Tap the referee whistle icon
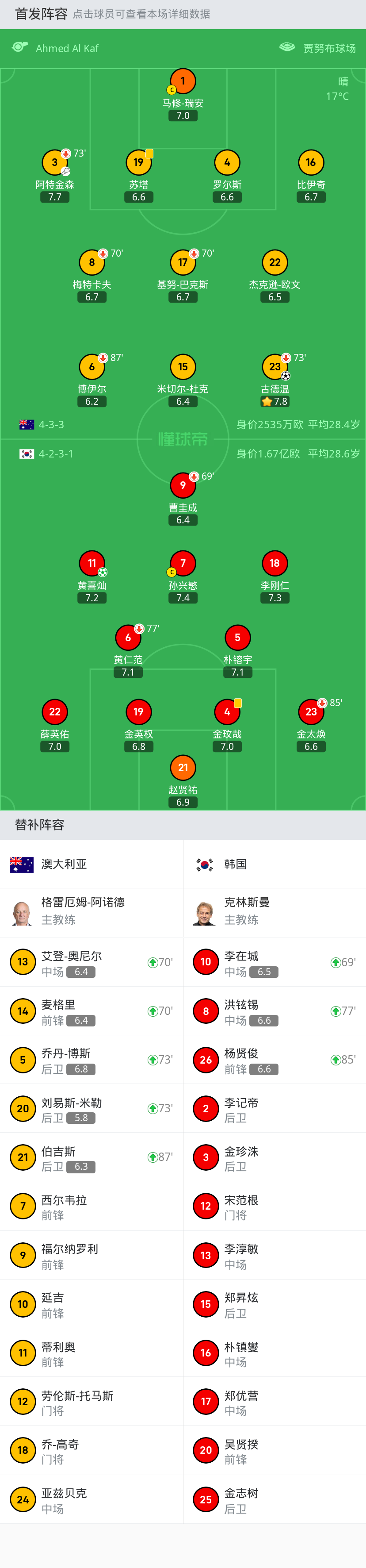Viewport: 366px width, 1568px height. [x=20, y=47]
